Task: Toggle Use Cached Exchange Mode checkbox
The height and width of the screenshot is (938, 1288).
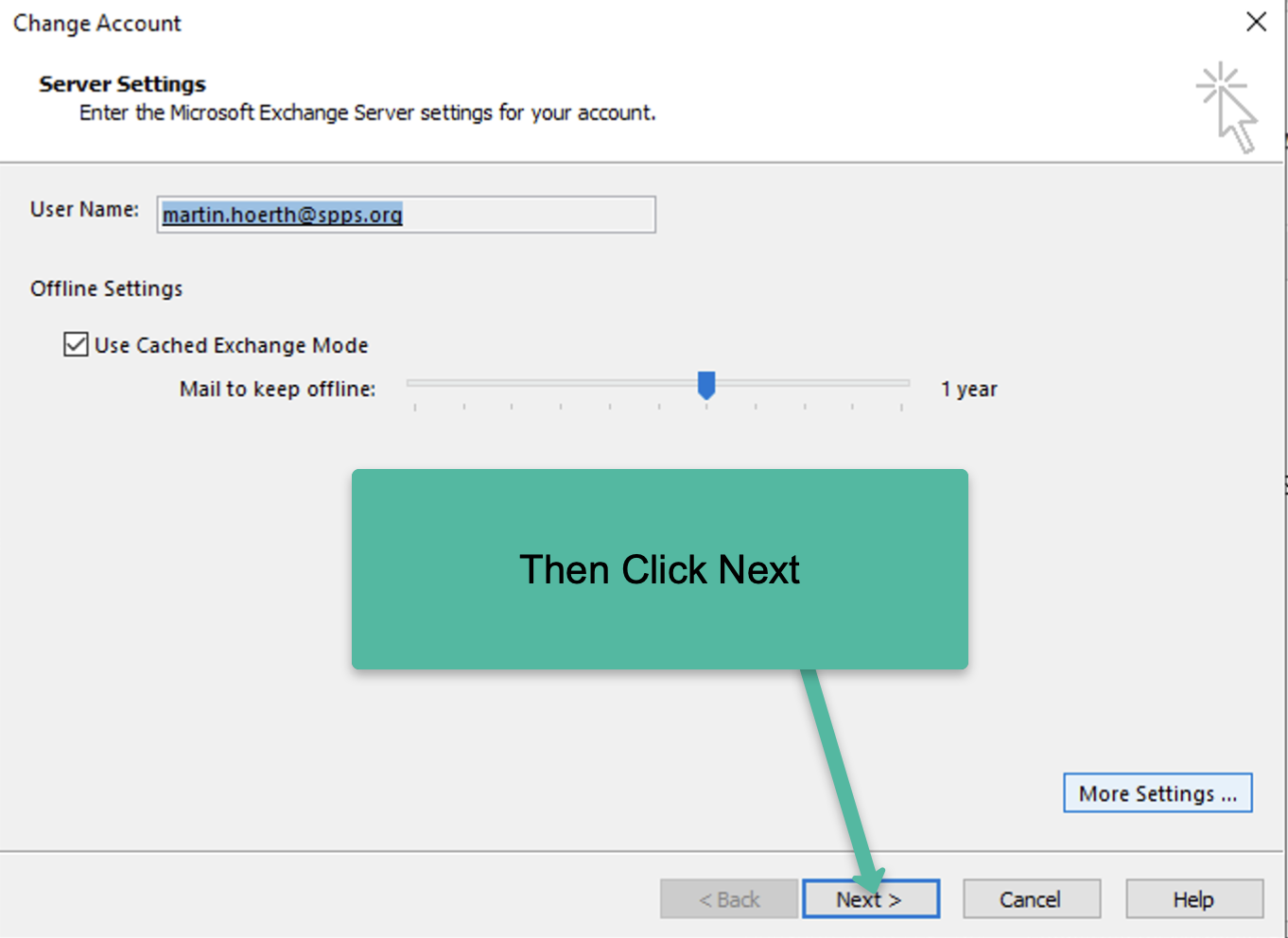Action: click(x=76, y=344)
